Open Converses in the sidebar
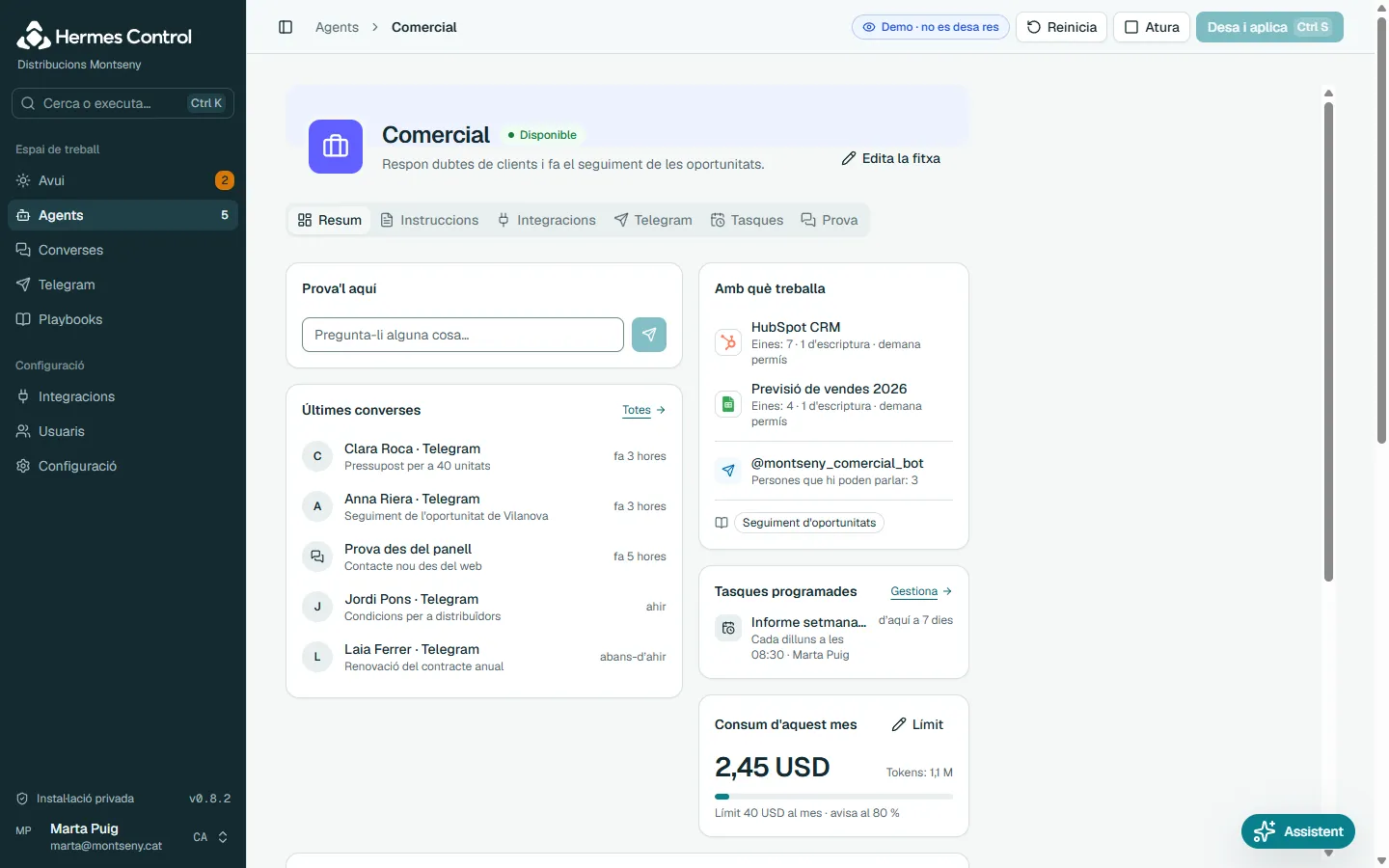This screenshot has height=868, width=1389. tap(123, 250)
